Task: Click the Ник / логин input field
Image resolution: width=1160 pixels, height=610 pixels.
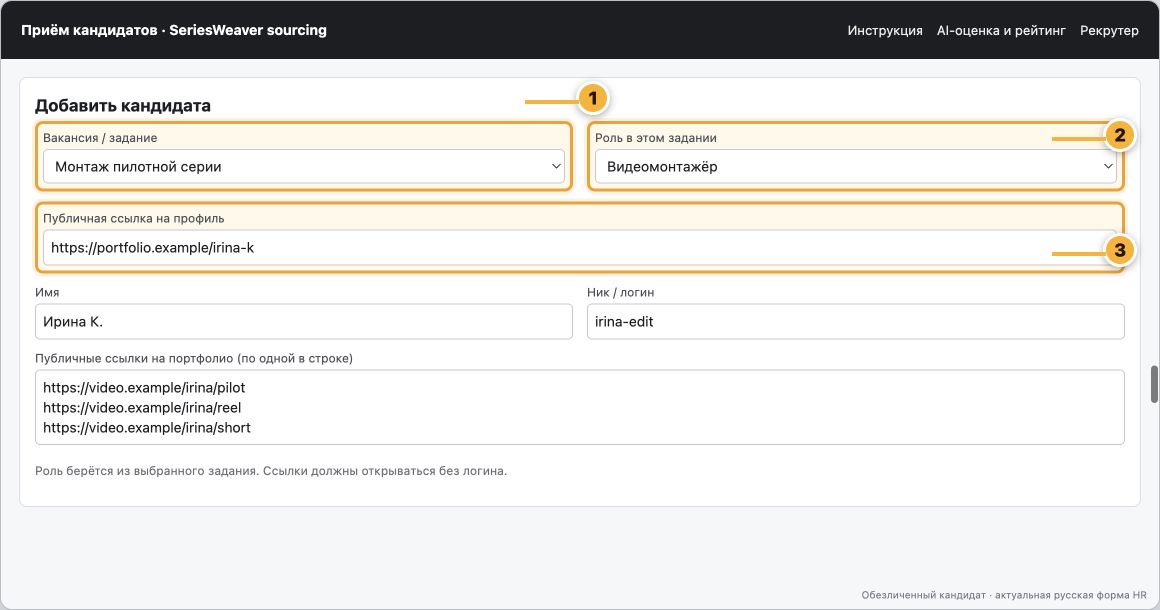Action: pyautogui.click(x=855, y=322)
